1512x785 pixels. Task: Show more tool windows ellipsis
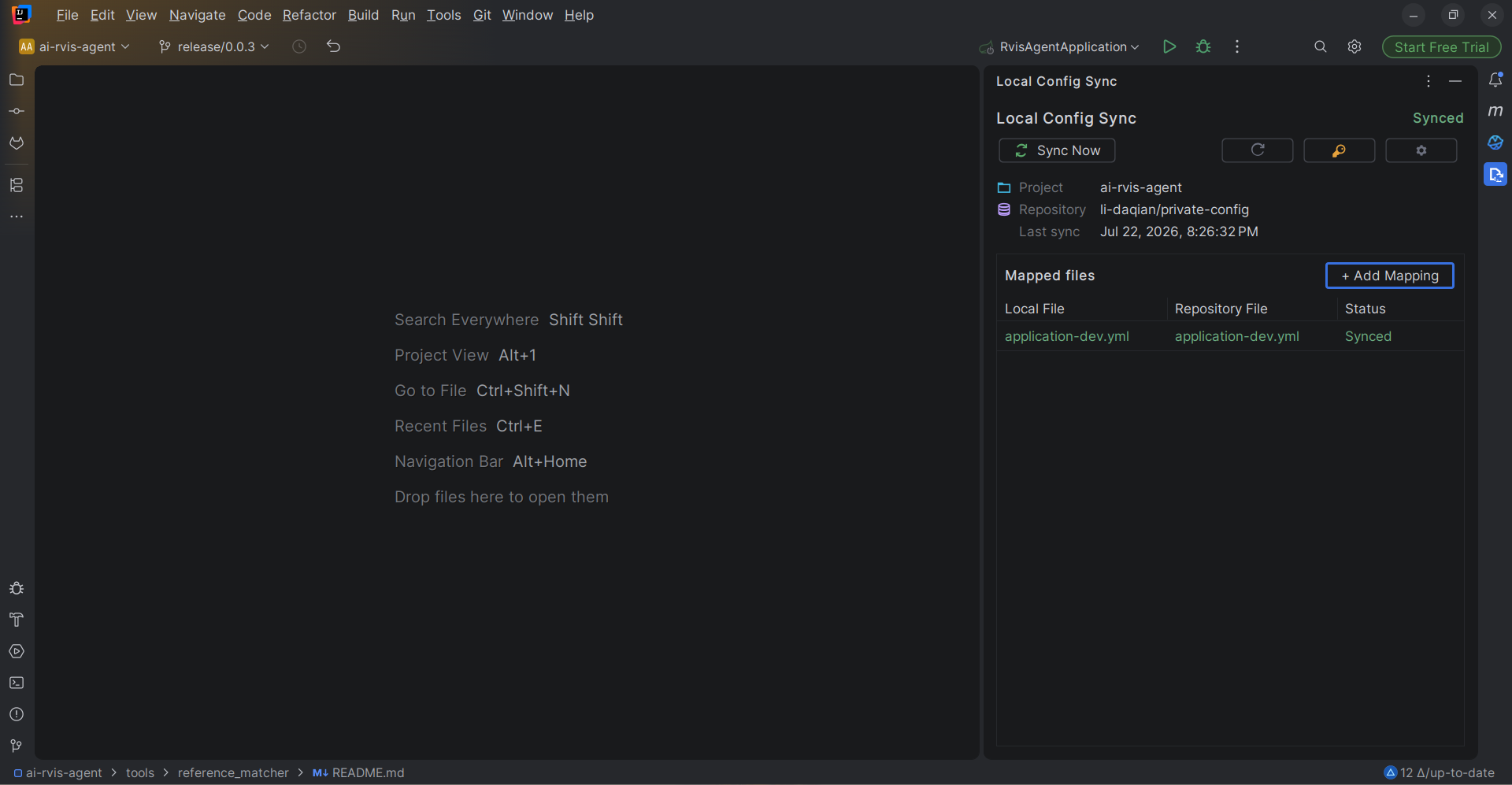click(x=17, y=217)
